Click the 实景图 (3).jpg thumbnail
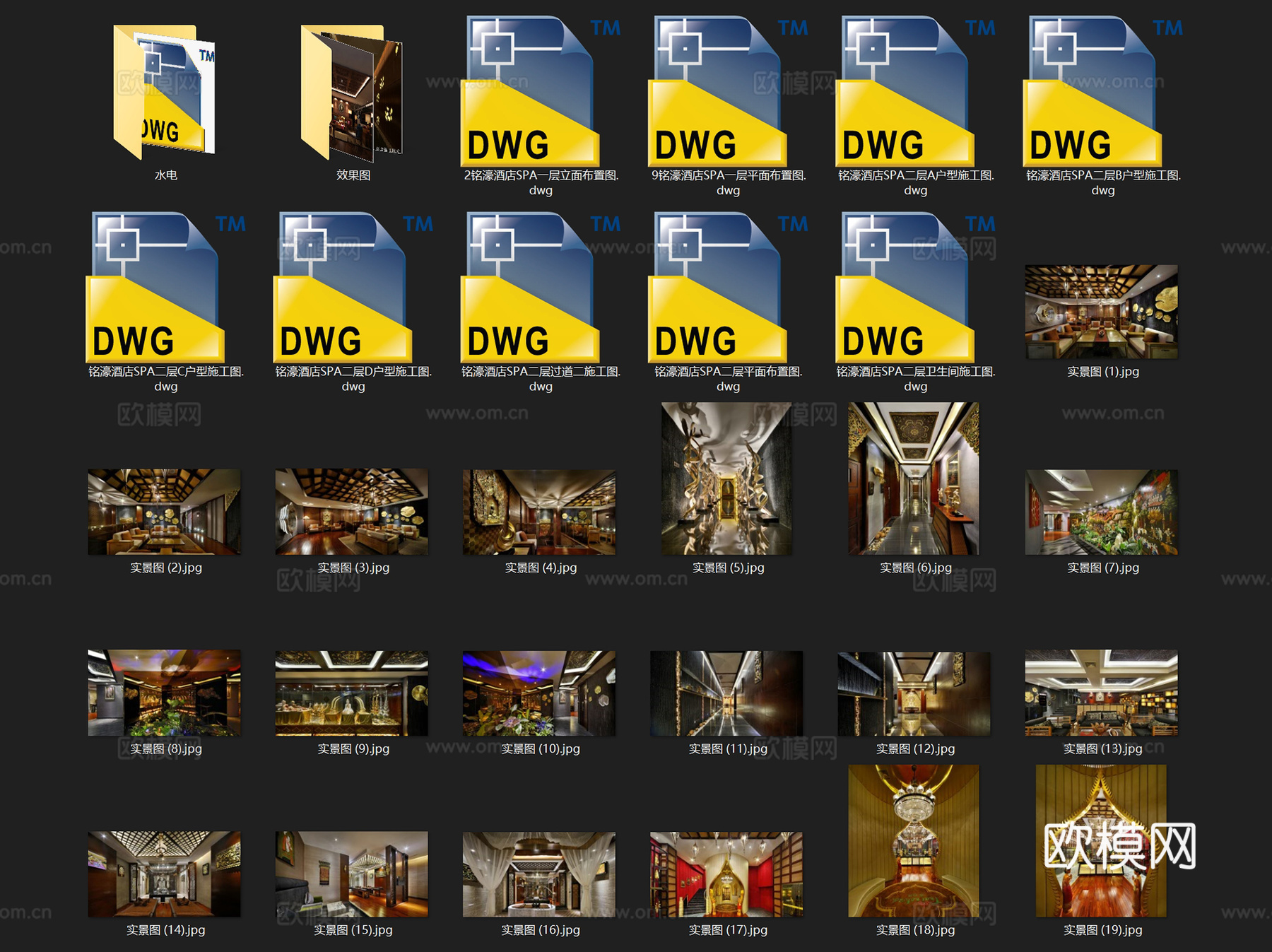The height and width of the screenshot is (952, 1272). [352, 512]
